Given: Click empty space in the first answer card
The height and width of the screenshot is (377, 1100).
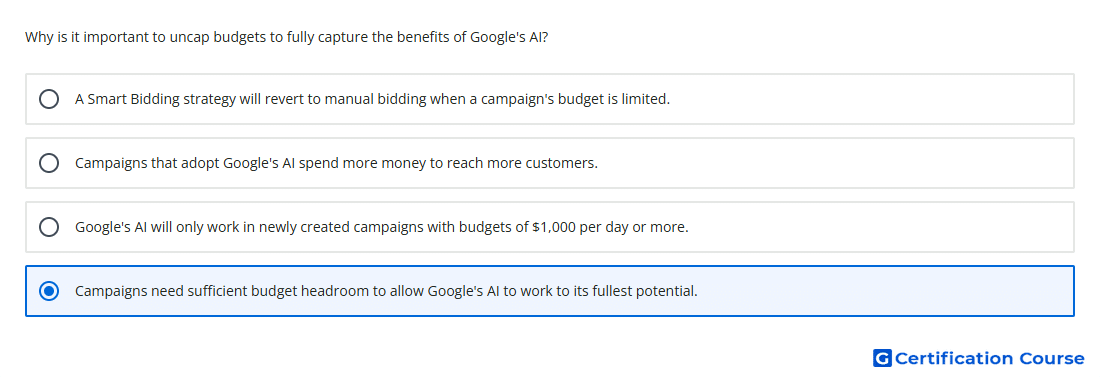Looking at the screenshot, I should (870, 99).
